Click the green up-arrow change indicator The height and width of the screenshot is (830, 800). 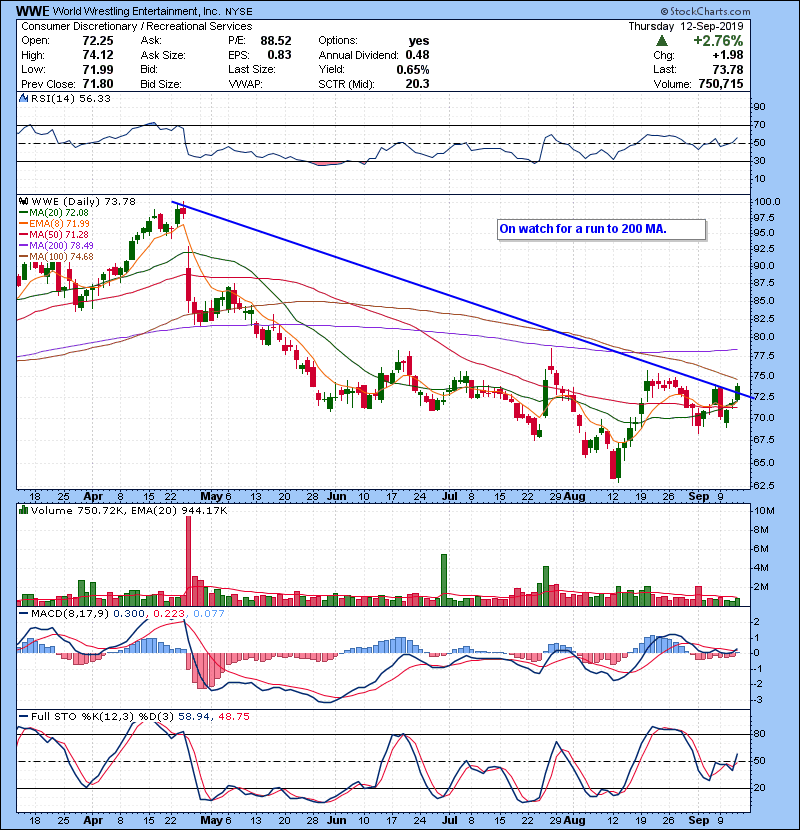[661, 41]
